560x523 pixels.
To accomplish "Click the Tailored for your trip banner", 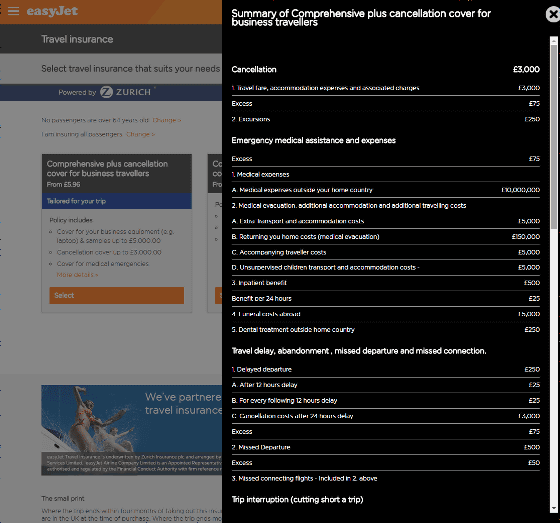I will click(116, 201).
